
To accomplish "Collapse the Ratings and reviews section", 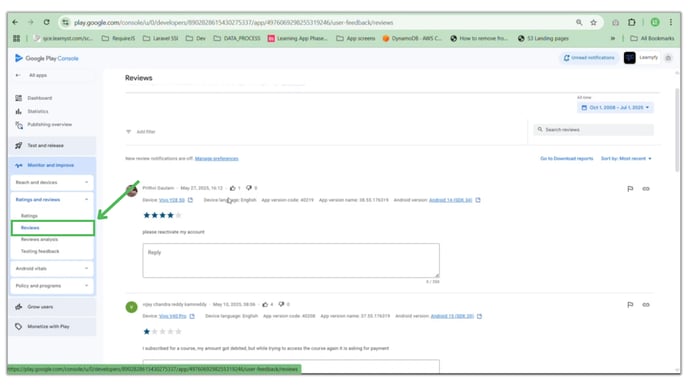I will click(x=52, y=200).
